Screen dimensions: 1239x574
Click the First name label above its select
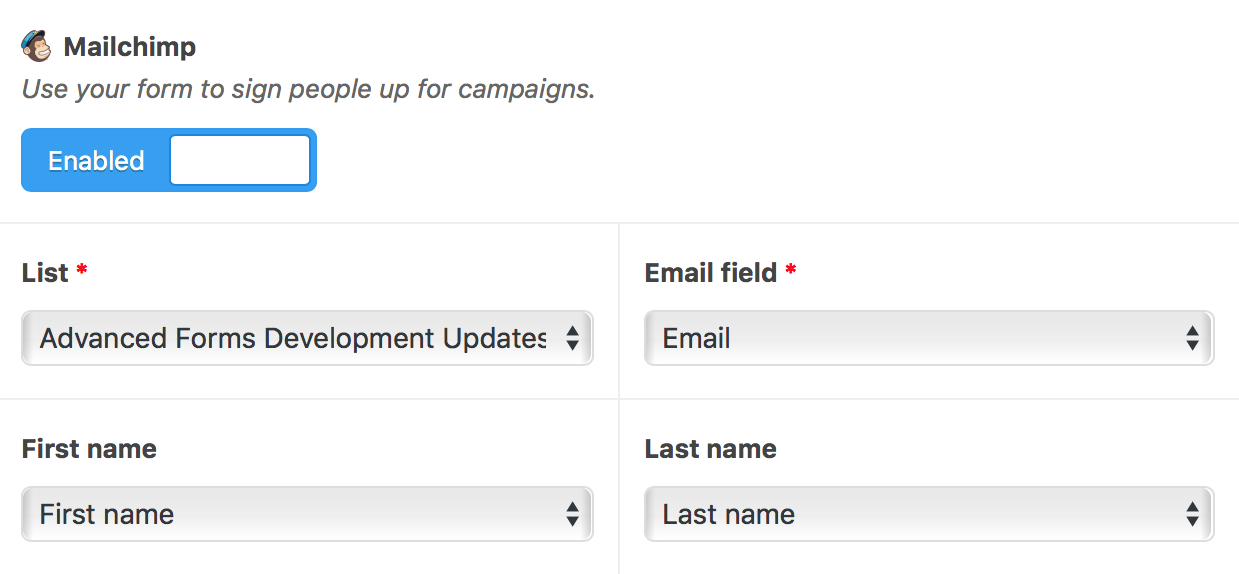click(x=89, y=449)
